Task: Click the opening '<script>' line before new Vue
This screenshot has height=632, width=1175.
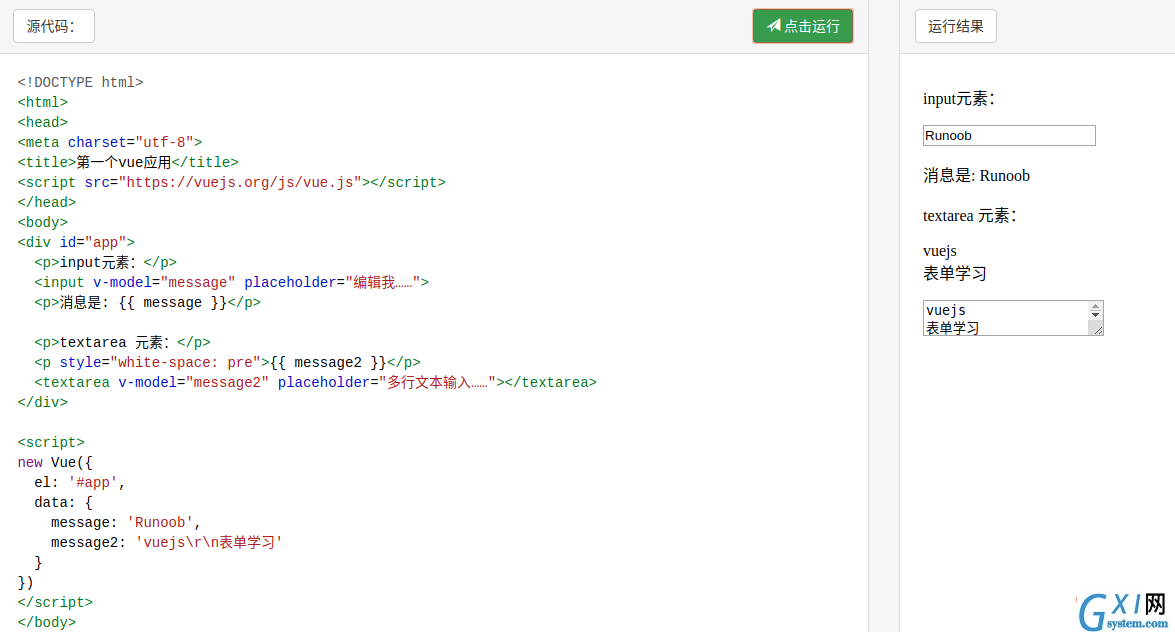Action: coord(51,443)
